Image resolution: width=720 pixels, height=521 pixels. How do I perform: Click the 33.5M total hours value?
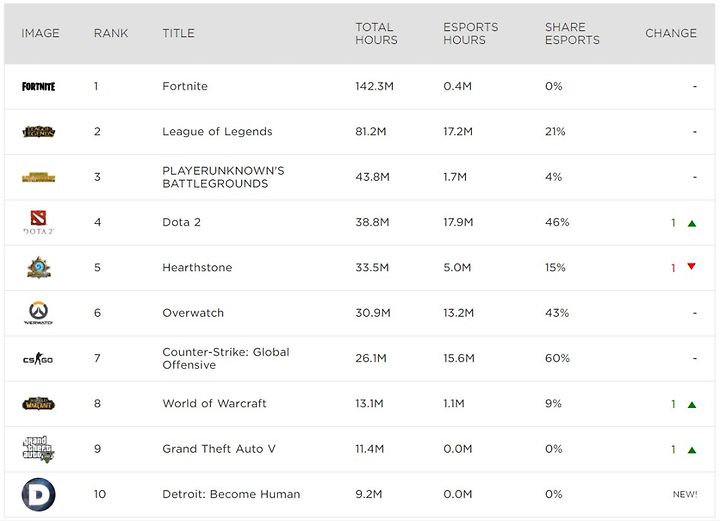pyautogui.click(x=372, y=268)
